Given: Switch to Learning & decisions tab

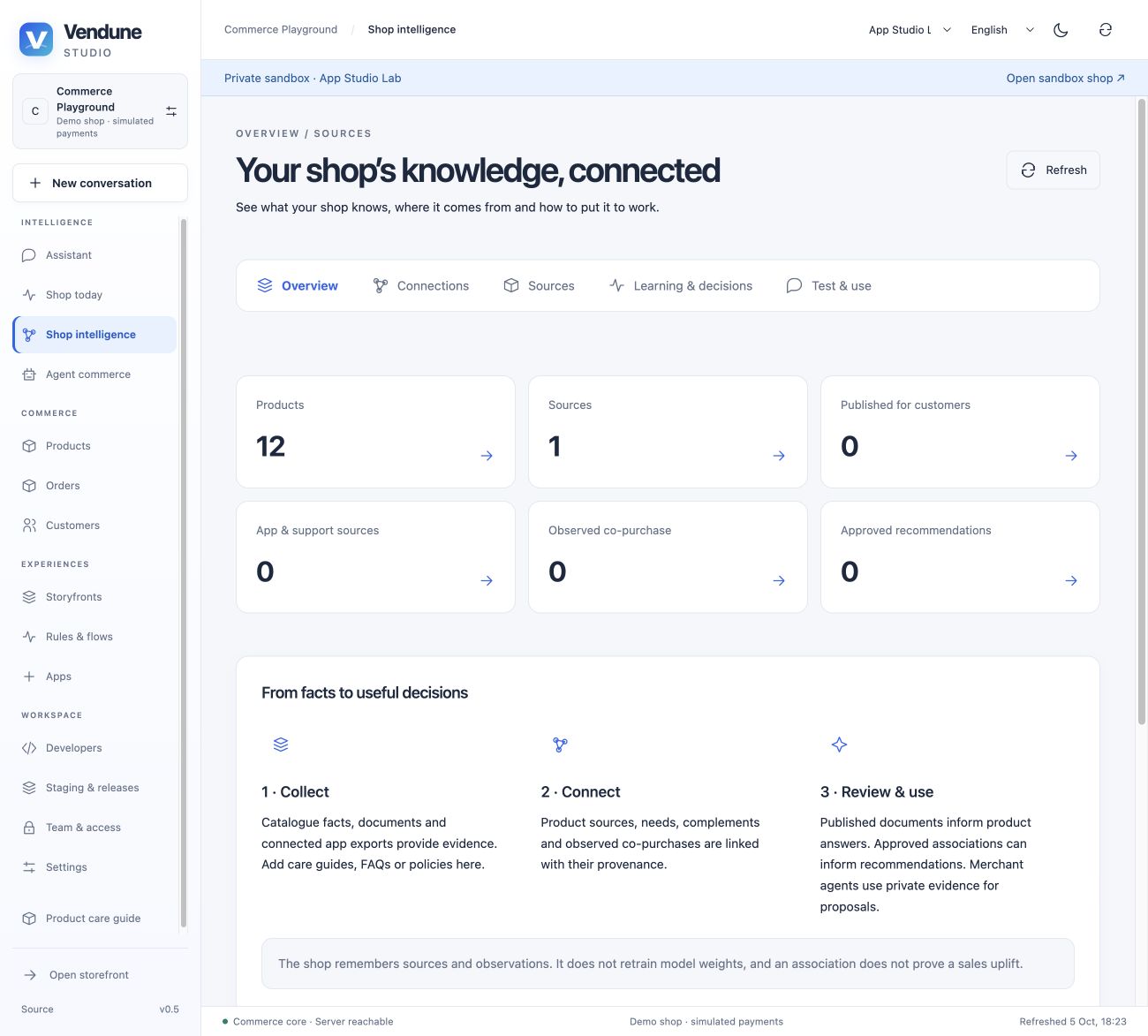Looking at the screenshot, I should pos(681,286).
